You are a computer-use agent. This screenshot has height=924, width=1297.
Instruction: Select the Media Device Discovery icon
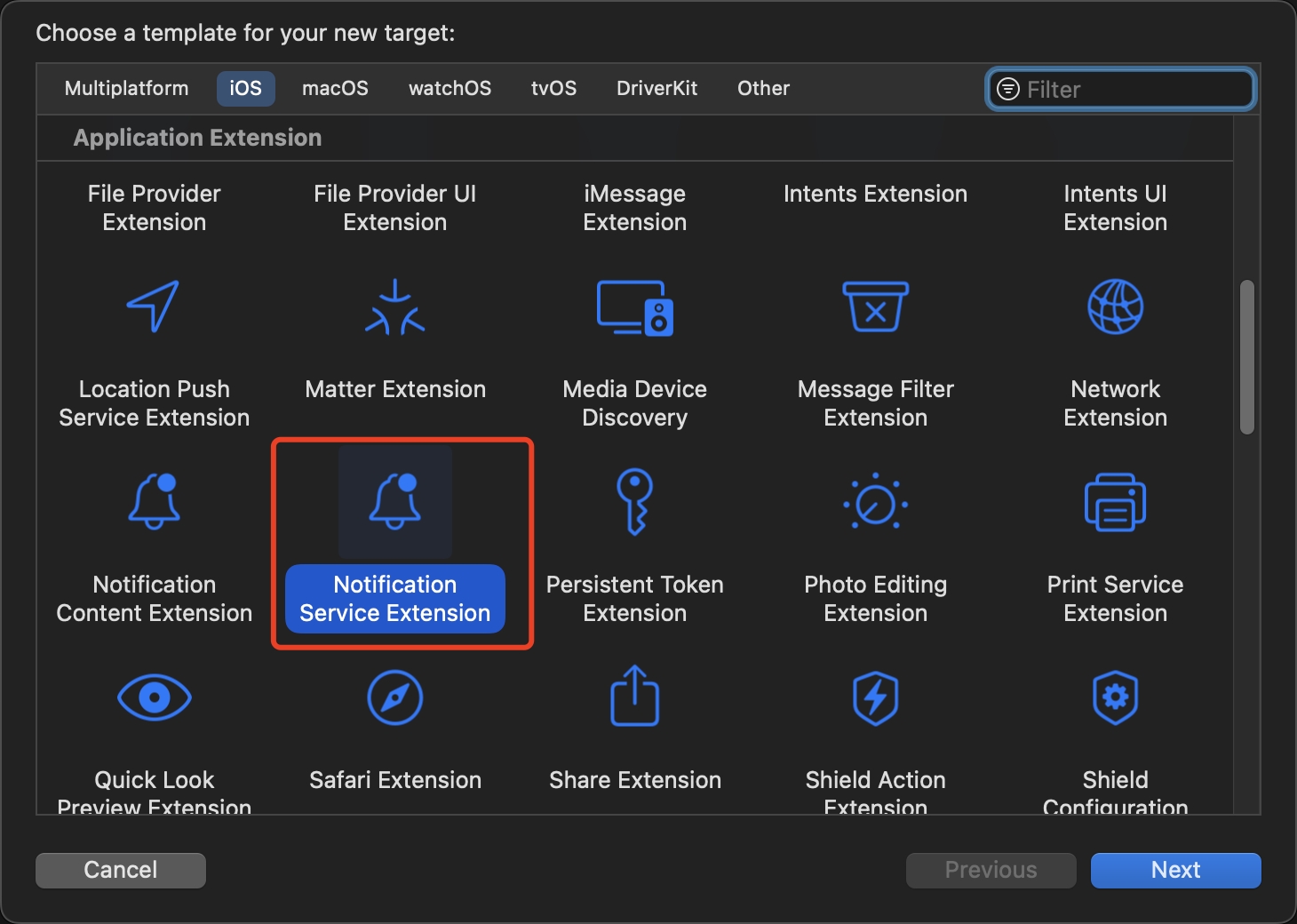(634, 307)
